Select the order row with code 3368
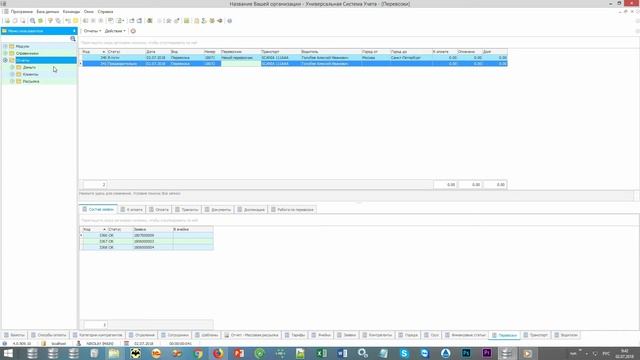The image size is (640, 360). pos(147,247)
